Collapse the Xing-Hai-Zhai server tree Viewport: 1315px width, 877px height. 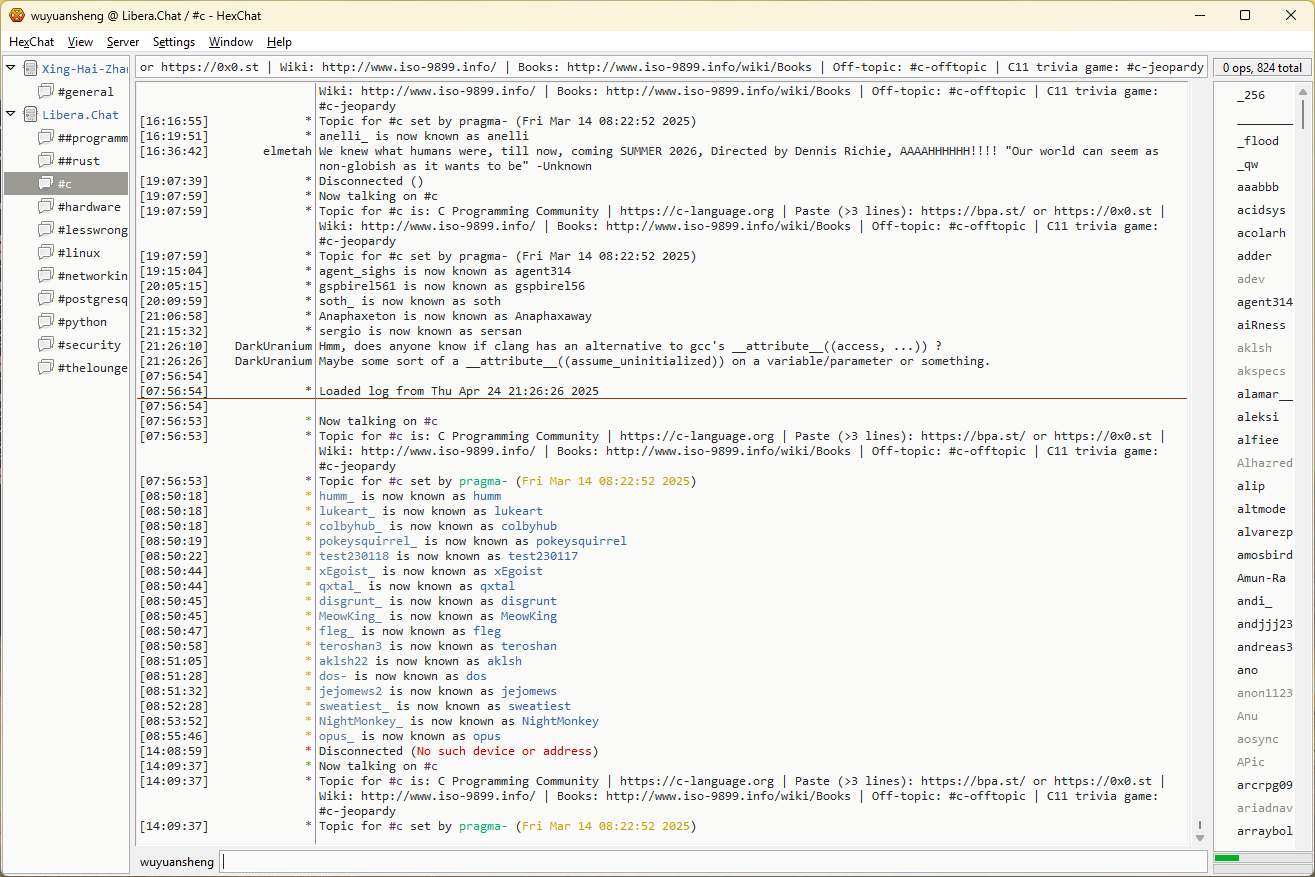pyautogui.click(x=11, y=69)
